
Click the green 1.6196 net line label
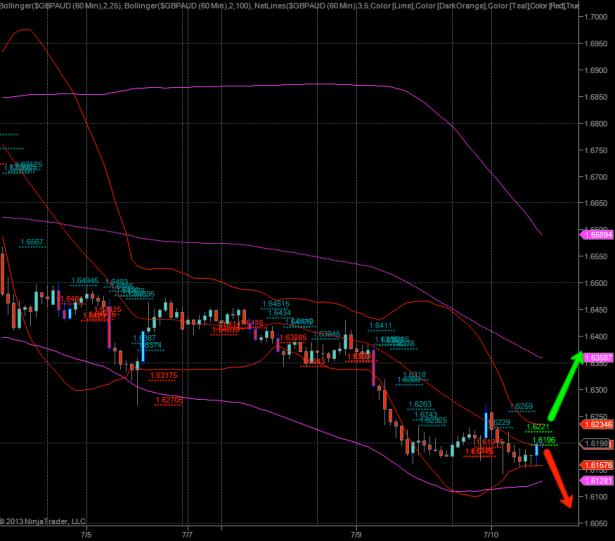tap(543, 440)
